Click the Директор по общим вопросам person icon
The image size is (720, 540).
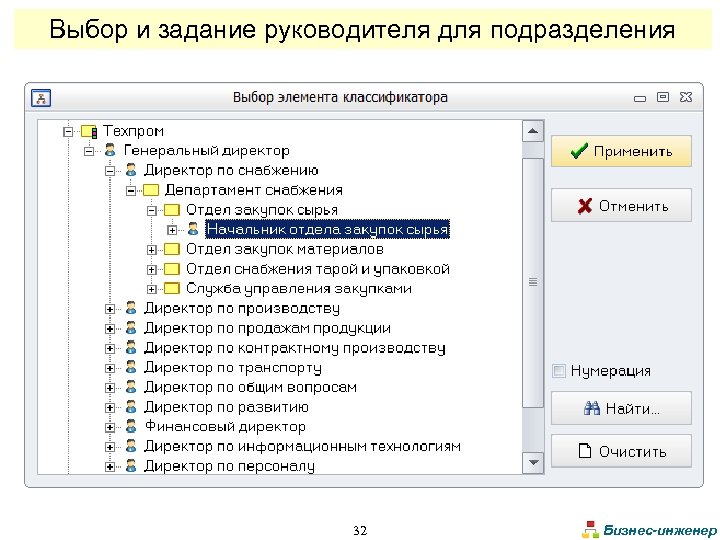point(131,387)
